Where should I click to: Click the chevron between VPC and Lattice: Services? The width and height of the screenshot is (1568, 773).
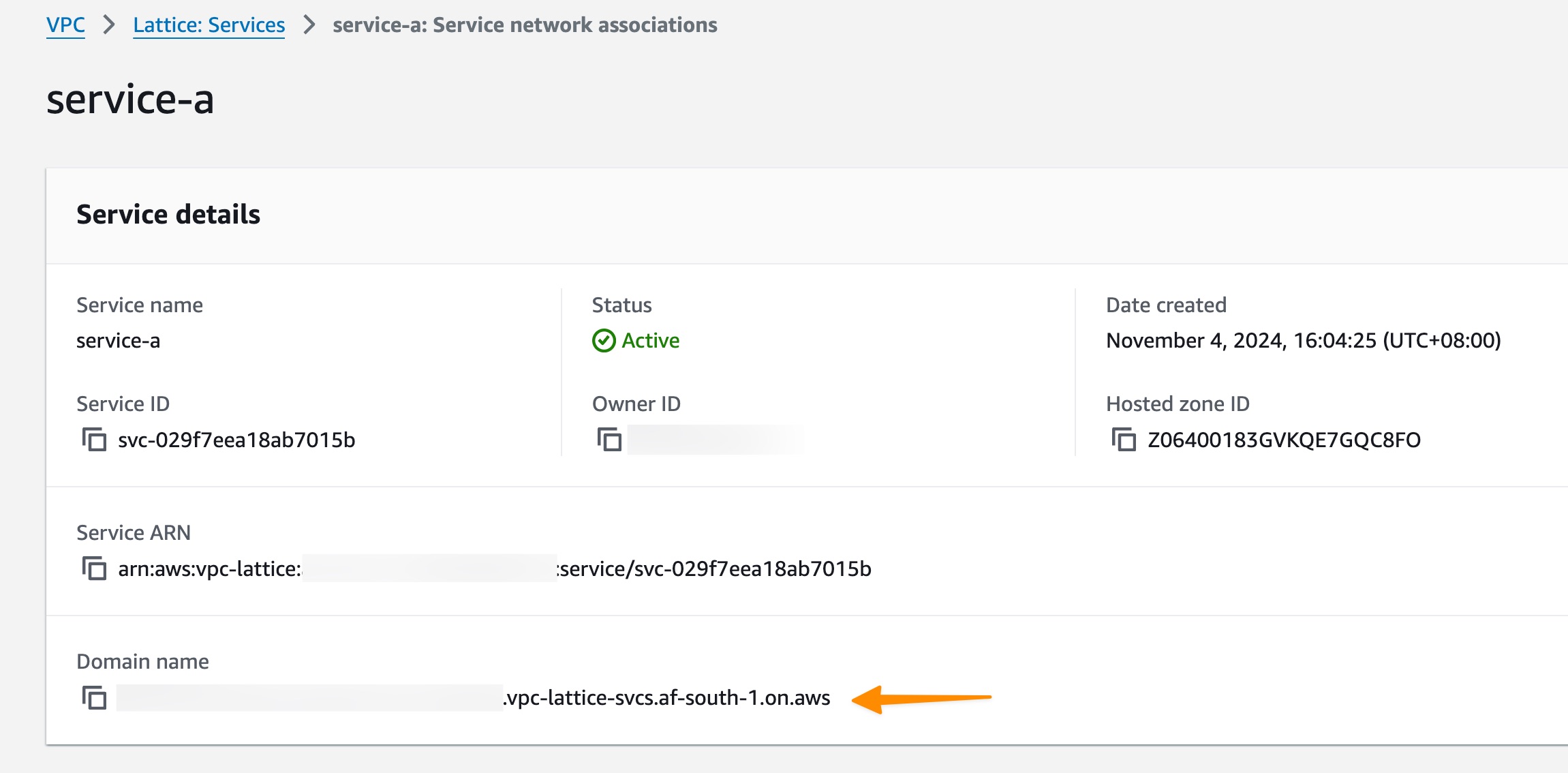109,25
